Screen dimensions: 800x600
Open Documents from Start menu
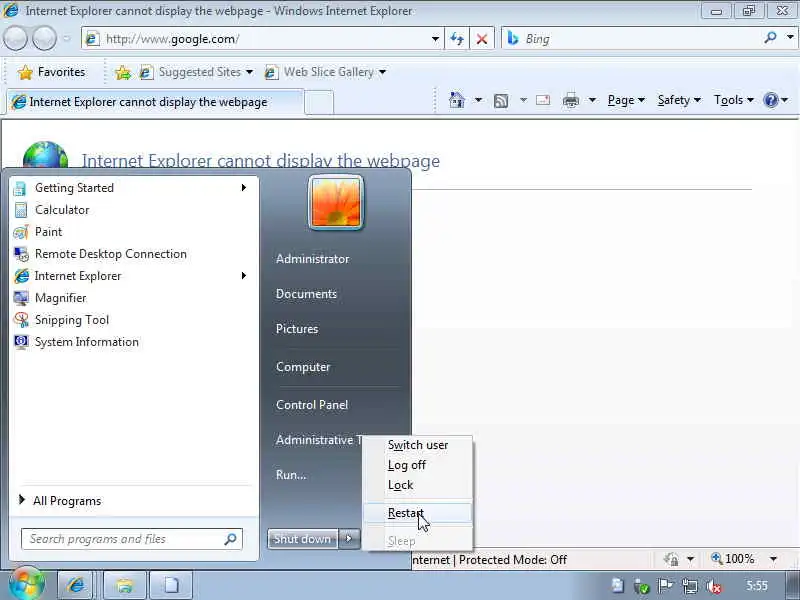(306, 294)
